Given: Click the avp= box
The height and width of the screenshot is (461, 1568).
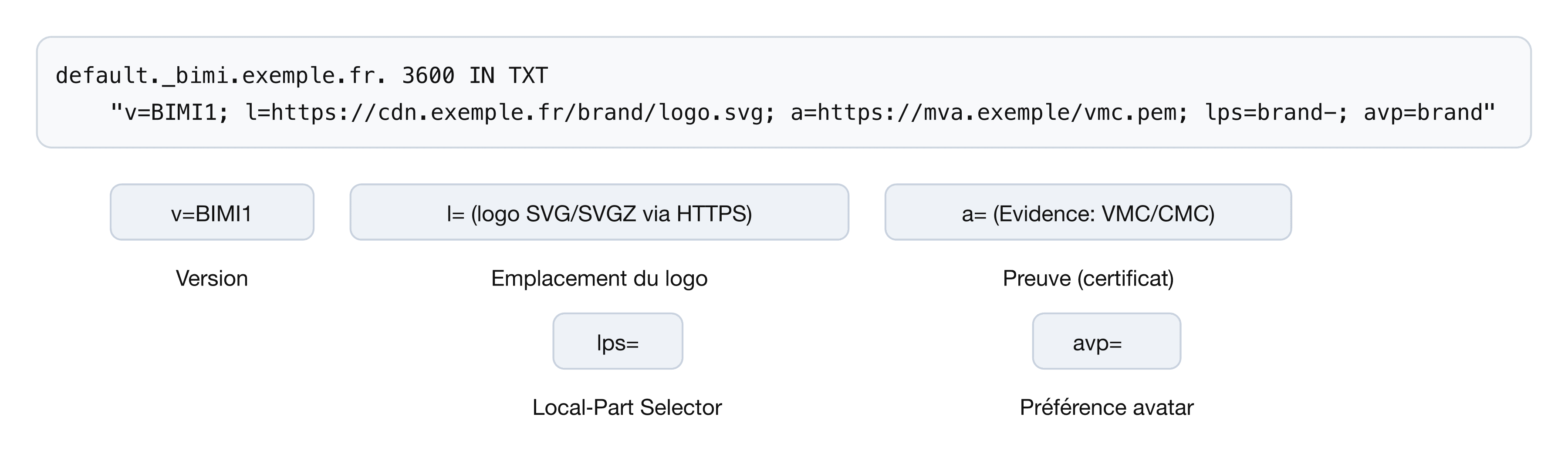Looking at the screenshot, I should point(1106,342).
